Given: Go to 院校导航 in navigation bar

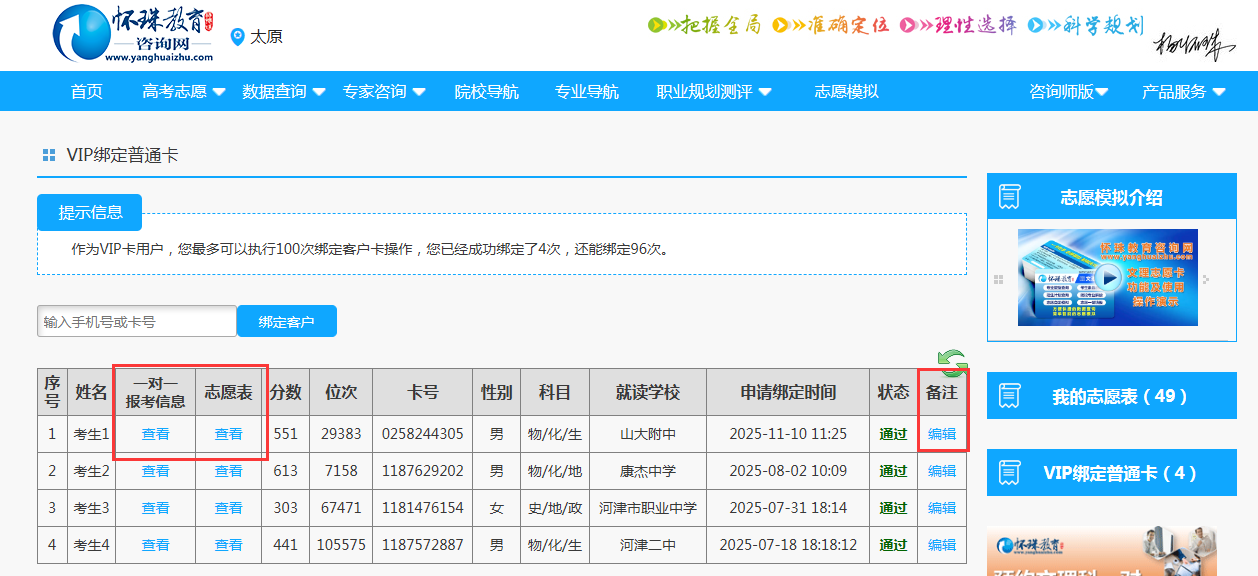Looking at the screenshot, I should click(486, 92).
